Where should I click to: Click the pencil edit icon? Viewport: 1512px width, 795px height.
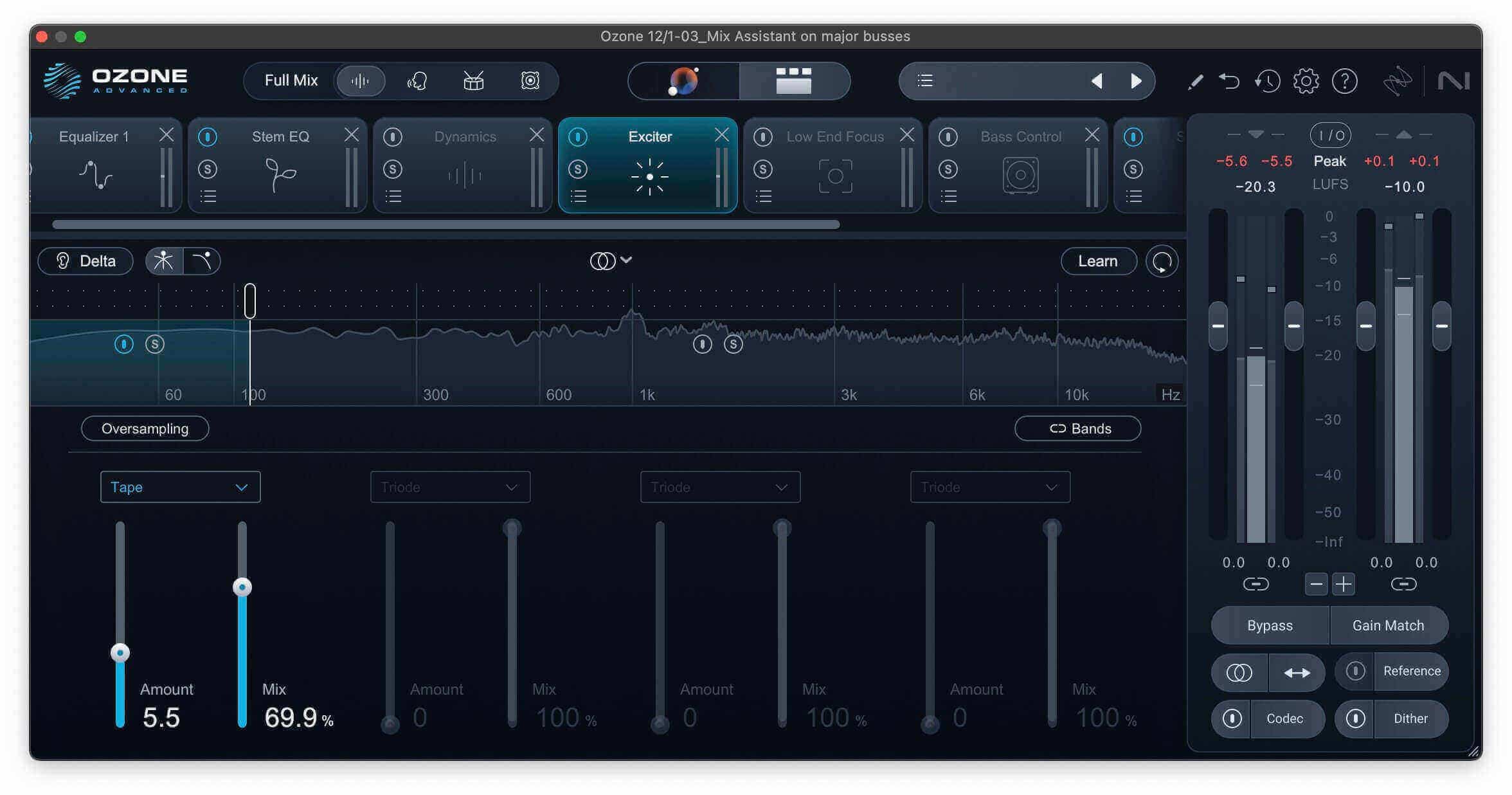[1195, 82]
